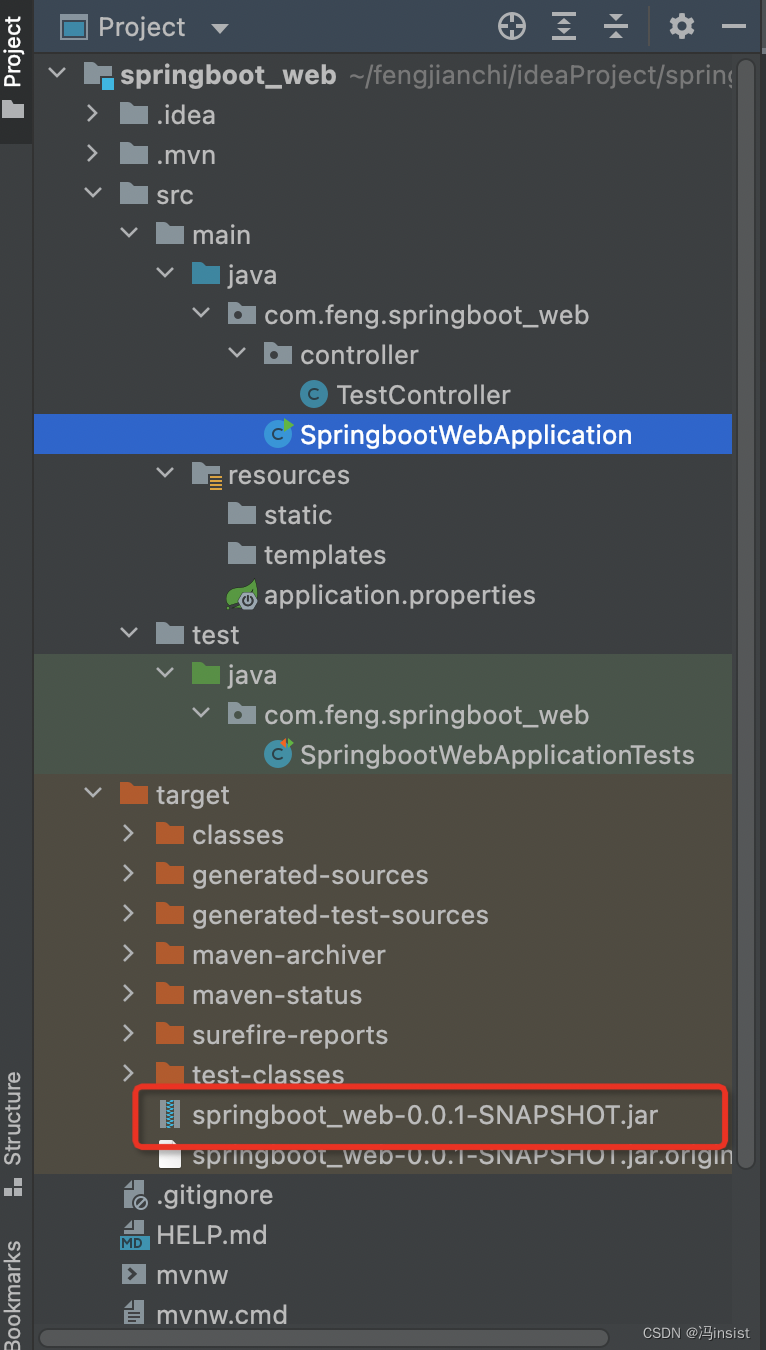Expand the classes folder under target
766x1350 pixels.
point(128,834)
